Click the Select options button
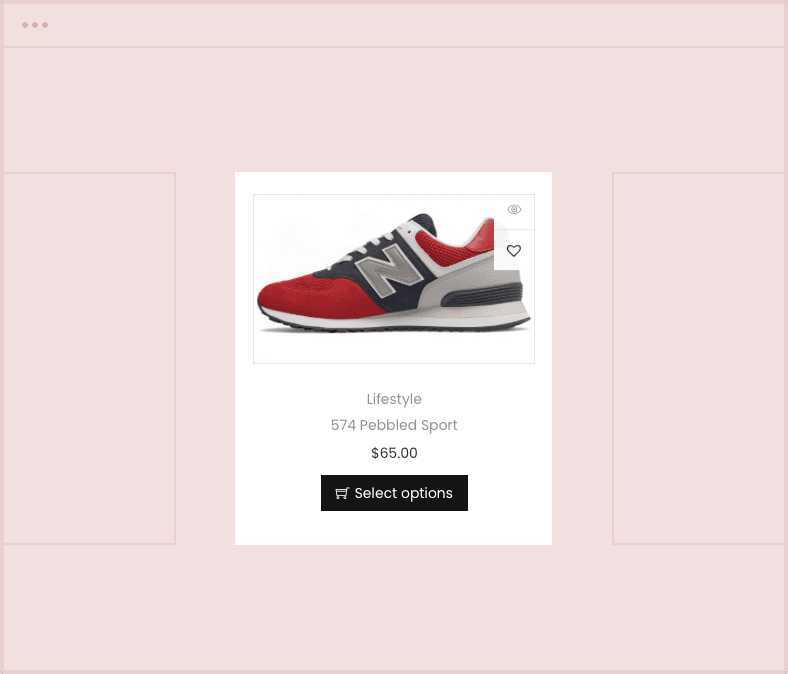Image resolution: width=788 pixels, height=674 pixels. [394, 493]
